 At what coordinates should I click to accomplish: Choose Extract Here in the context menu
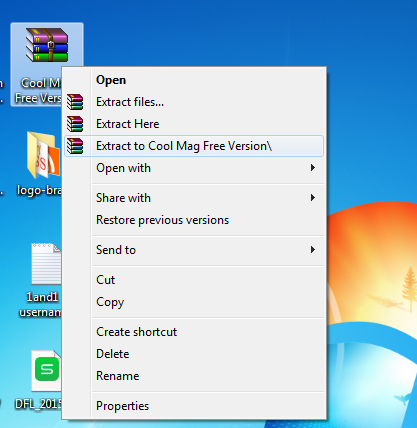pos(193,124)
